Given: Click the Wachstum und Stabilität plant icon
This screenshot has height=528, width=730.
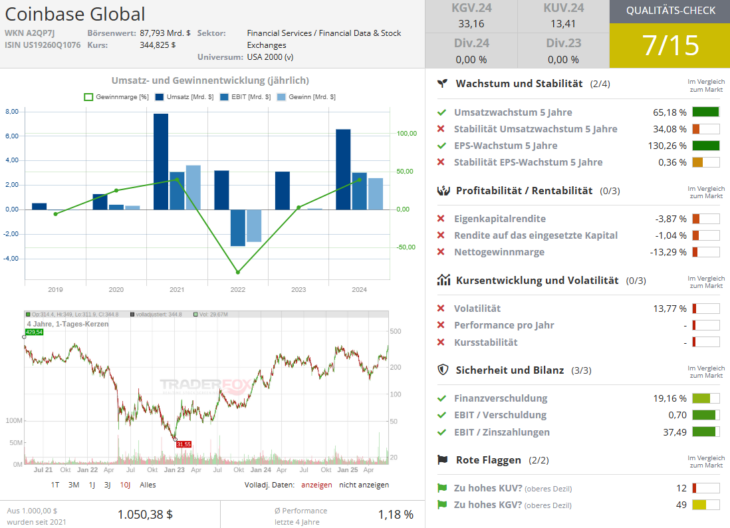Looking at the screenshot, I should click(442, 84).
